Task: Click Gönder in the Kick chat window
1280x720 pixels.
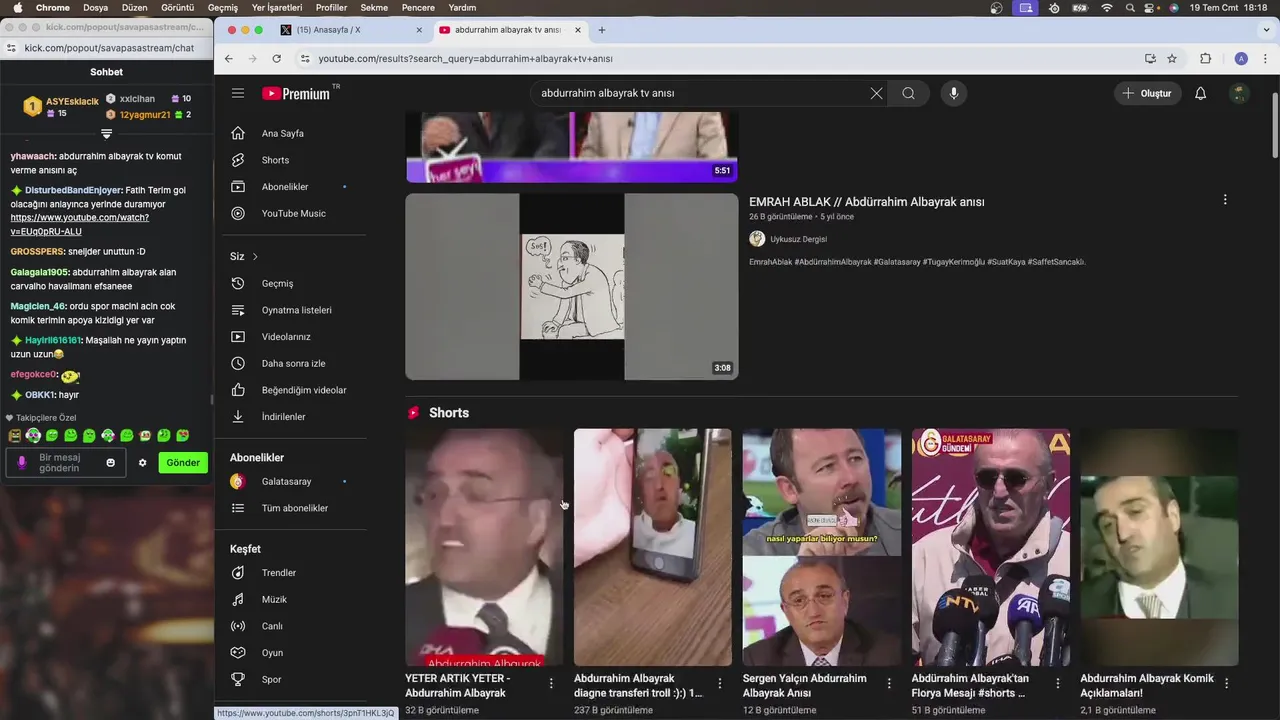Action: click(183, 463)
